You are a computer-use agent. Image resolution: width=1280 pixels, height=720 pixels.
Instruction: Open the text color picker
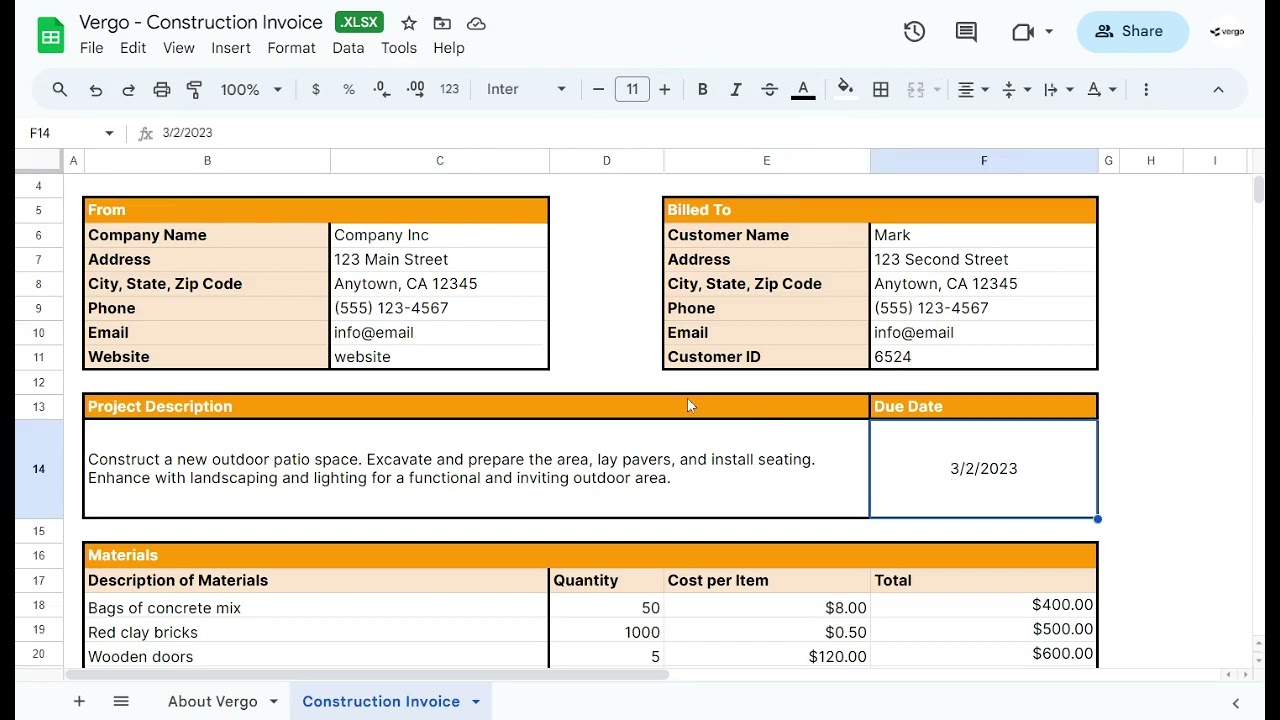[x=802, y=90]
